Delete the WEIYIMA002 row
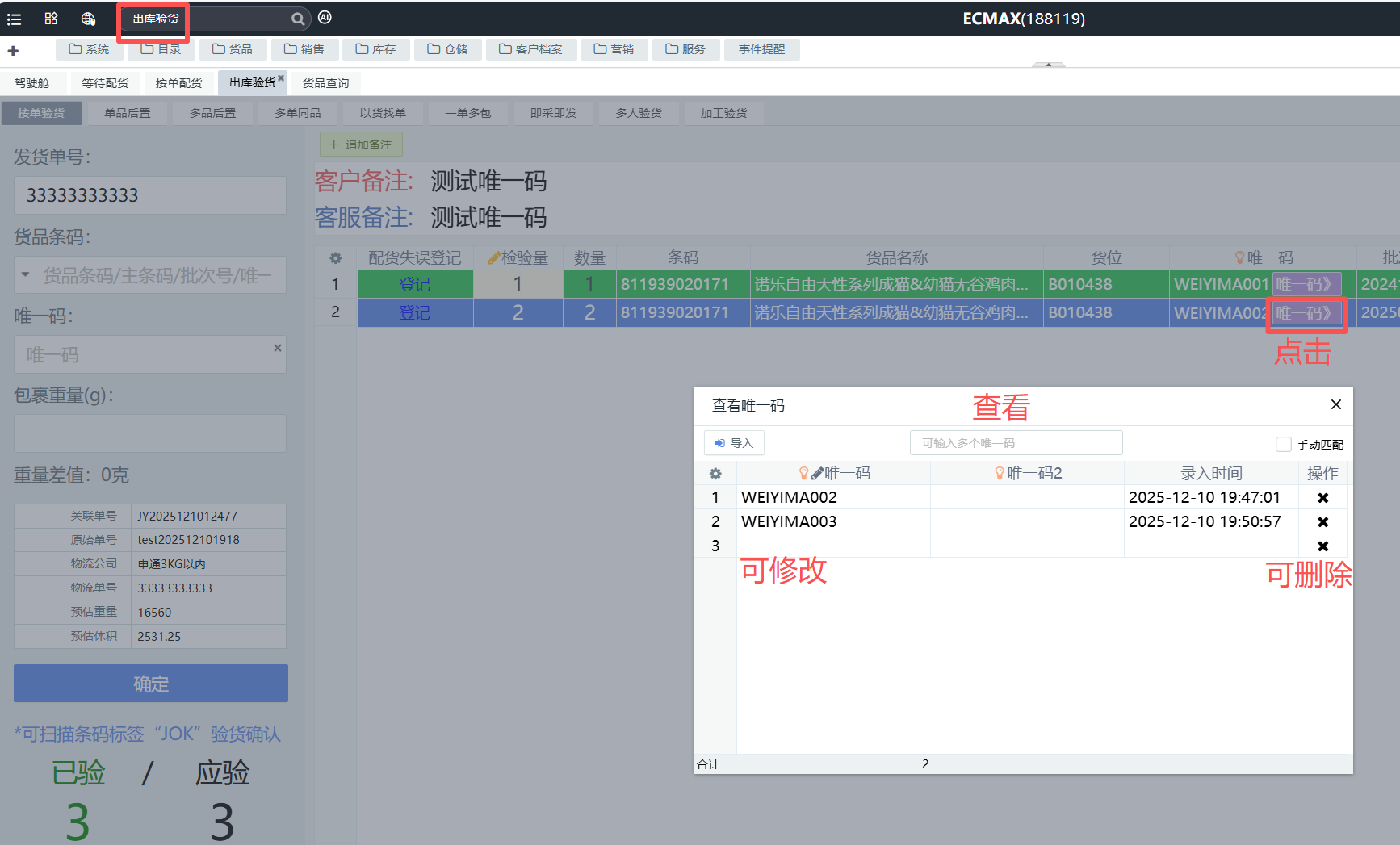Viewport: 1400px width, 845px height. (1323, 498)
